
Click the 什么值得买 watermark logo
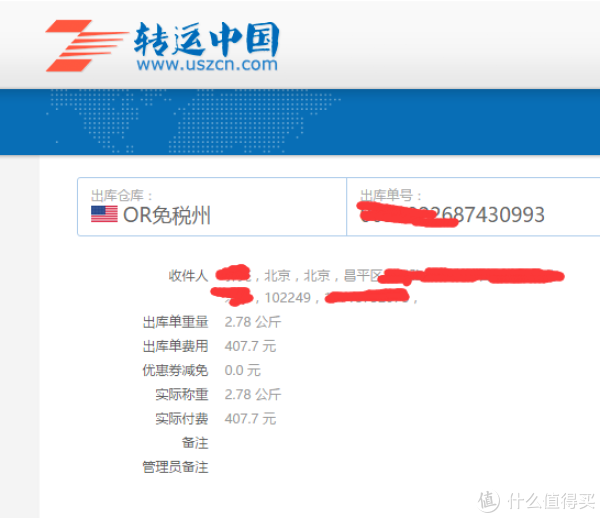coord(536,500)
